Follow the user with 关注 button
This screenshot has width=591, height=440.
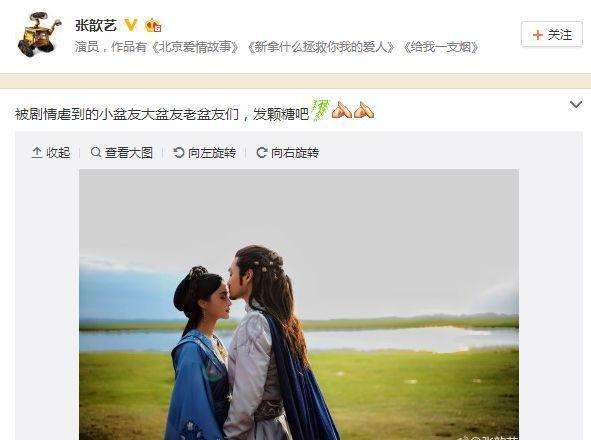552,35
